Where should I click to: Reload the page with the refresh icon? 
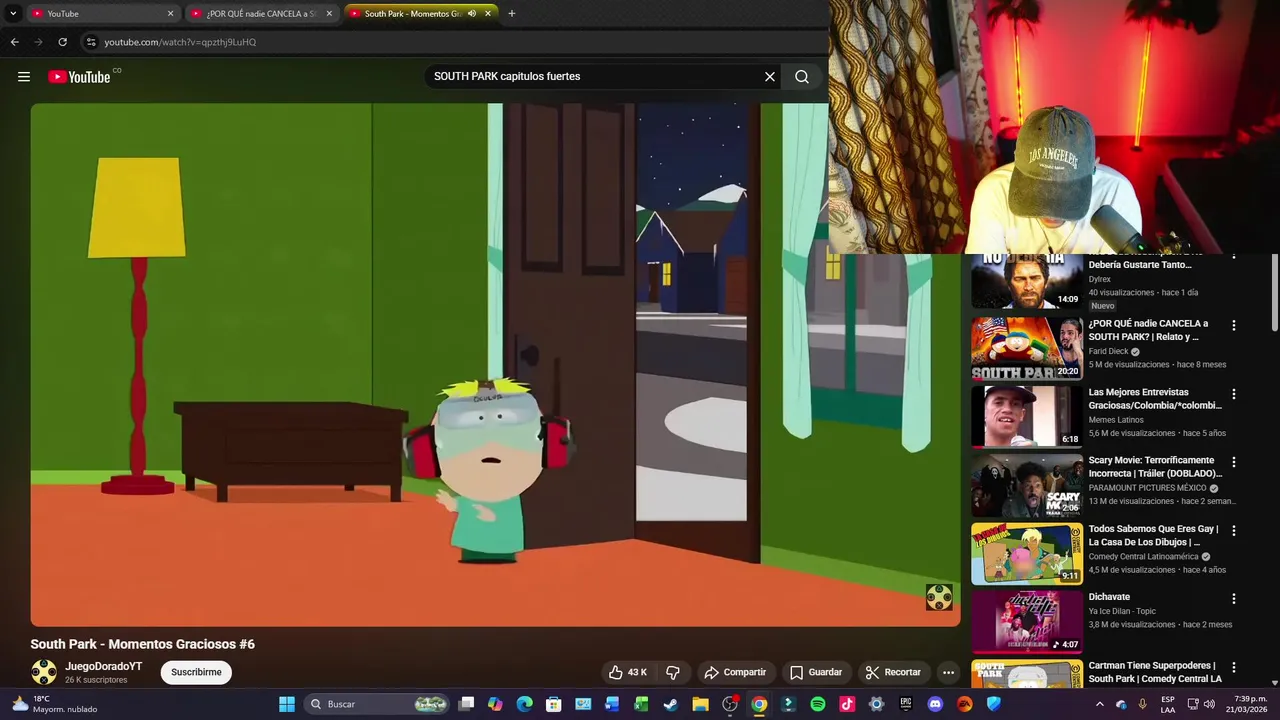pos(62,42)
